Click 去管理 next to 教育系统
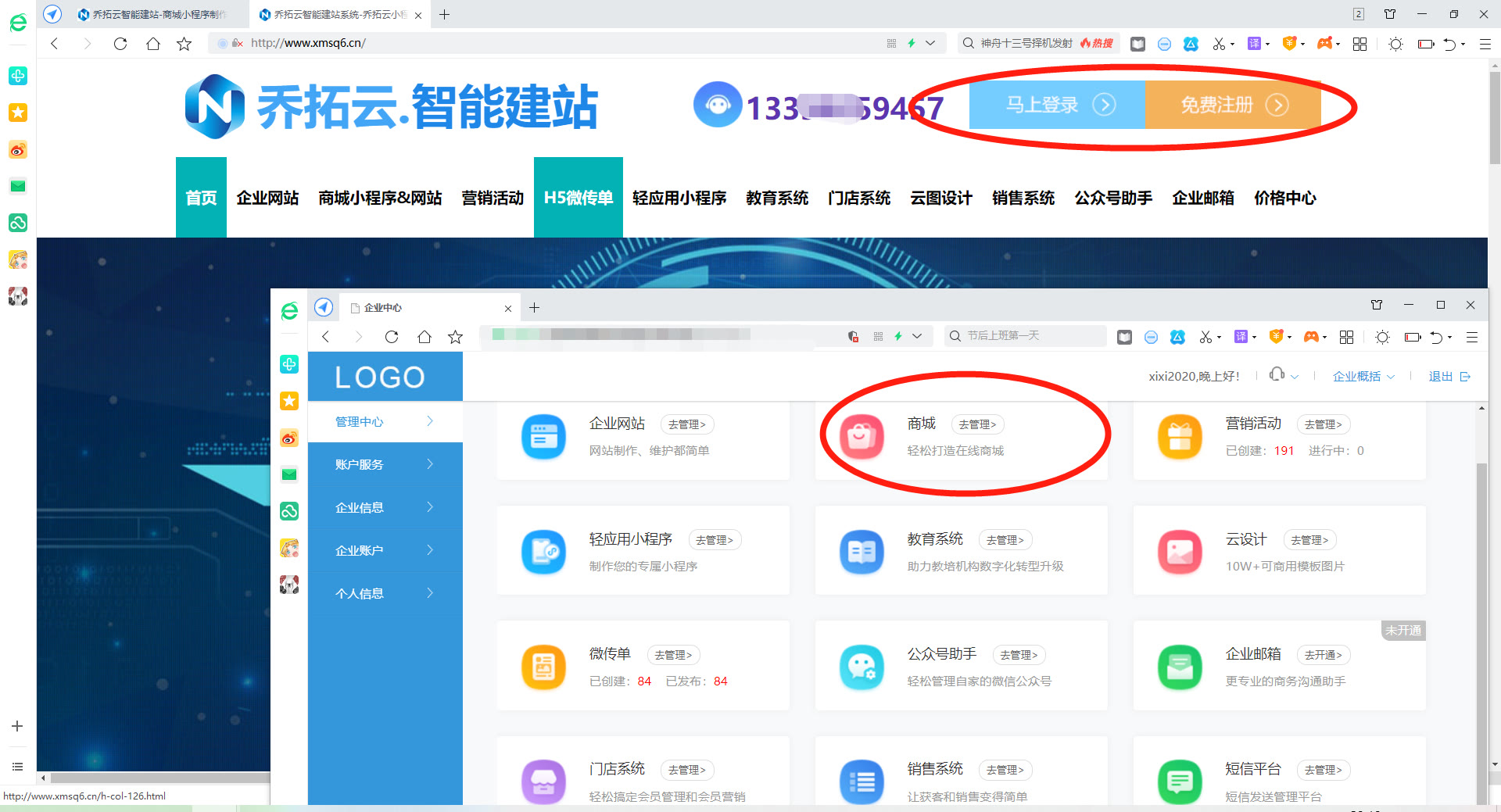Image resolution: width=1501 pixels, height=812 pixels. [1005, 540]
